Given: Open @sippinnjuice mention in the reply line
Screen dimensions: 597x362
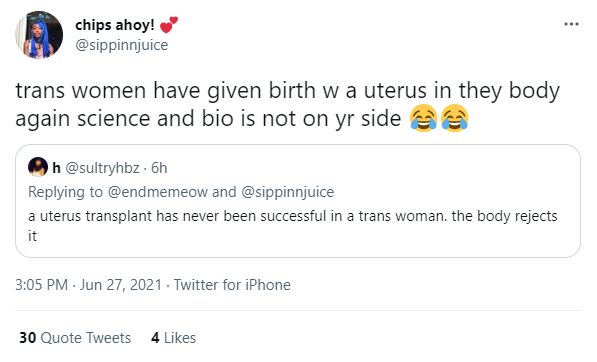Looking at the screenshot, I should 288,192.
